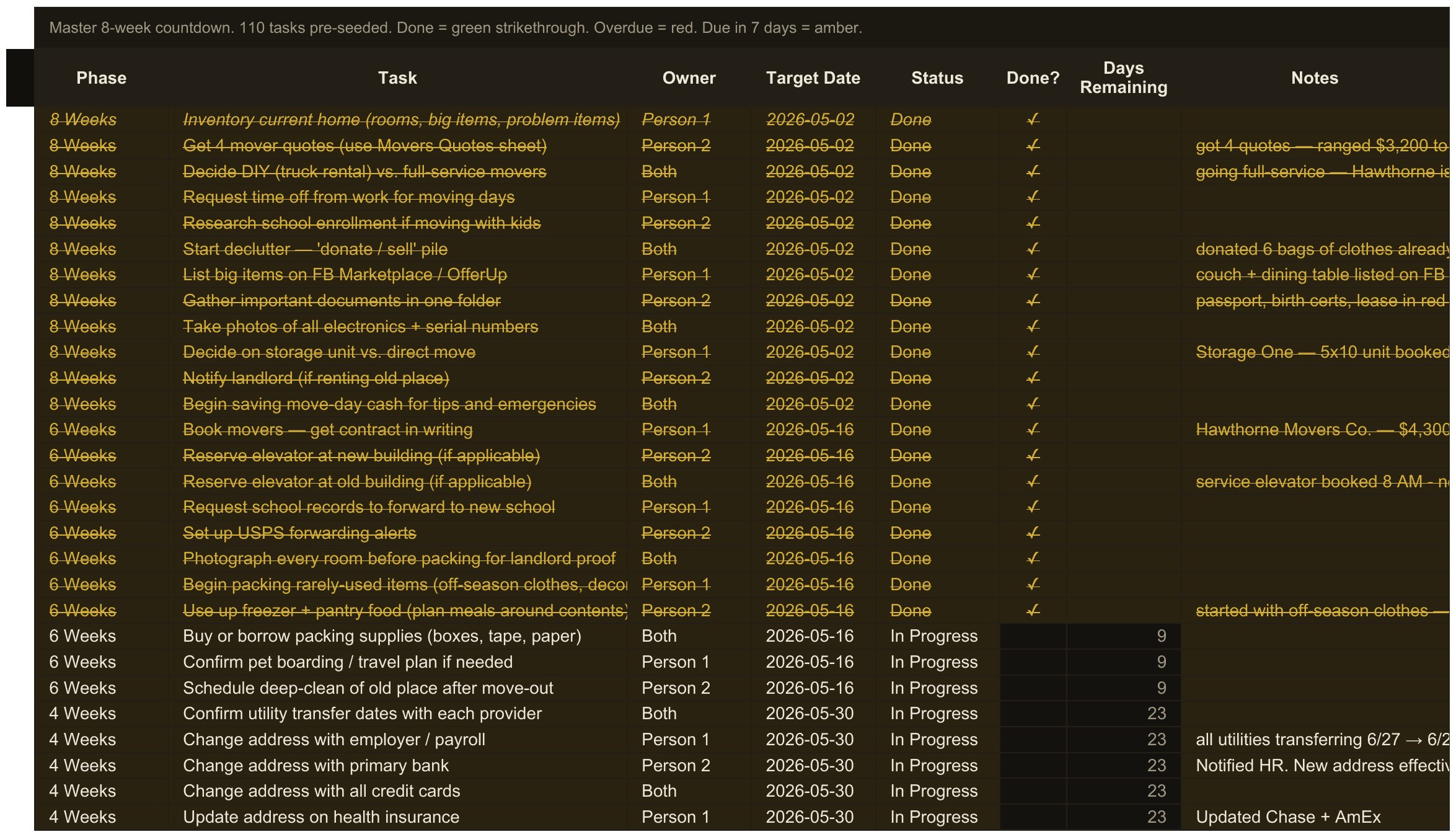Select note 'got 4 quotes — ranged $3,200 to'

pyautogui.click(x=1323, y=146)
